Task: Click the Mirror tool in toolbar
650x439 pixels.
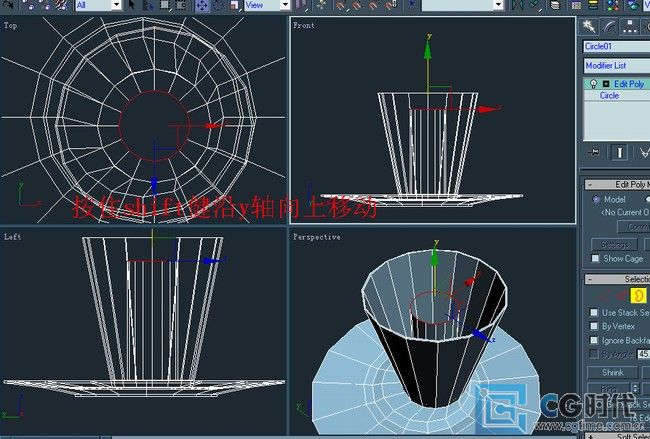Action: 517,5
